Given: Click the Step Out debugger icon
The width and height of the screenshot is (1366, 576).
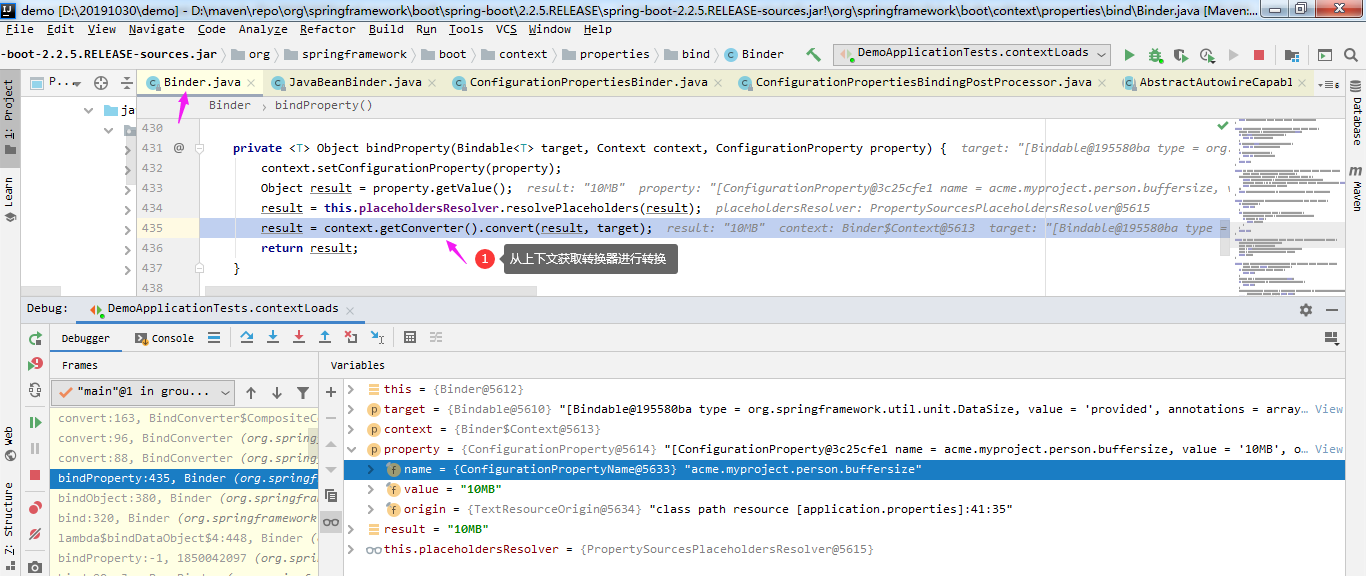Looking at the screenshot, I should tap(324, 338).
